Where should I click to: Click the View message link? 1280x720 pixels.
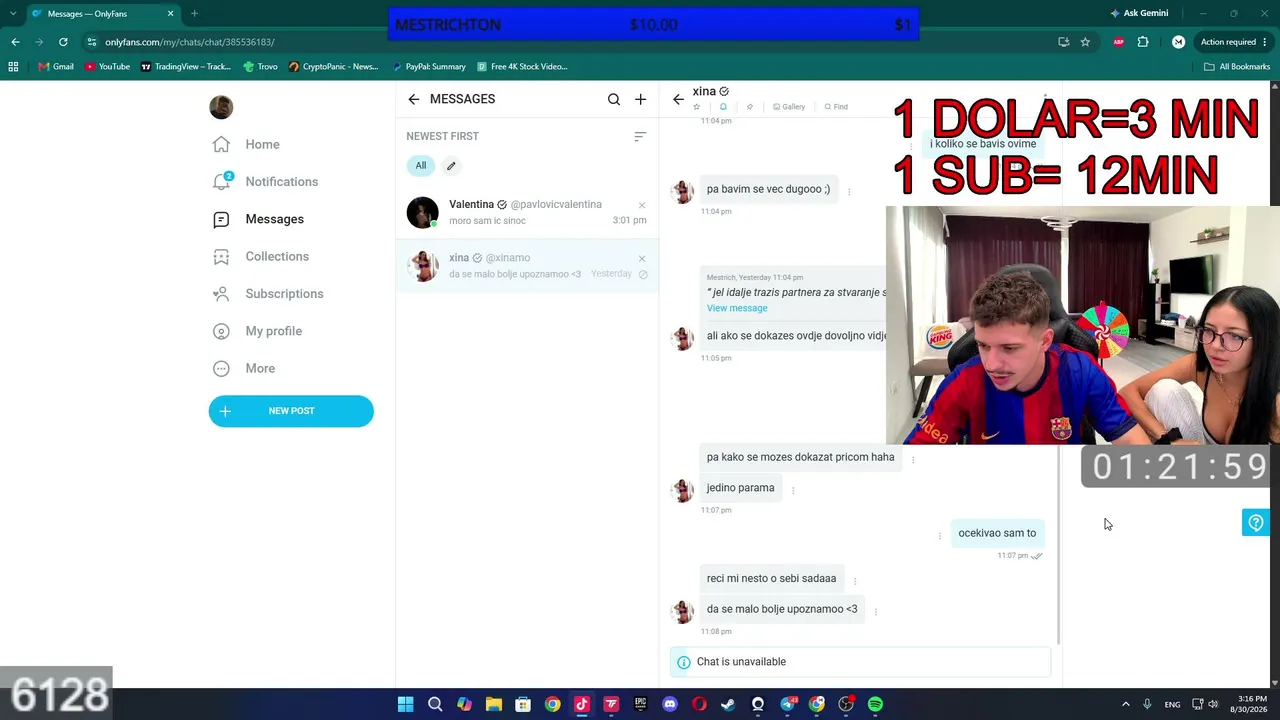pyautogui.click(x=737, y=308)
